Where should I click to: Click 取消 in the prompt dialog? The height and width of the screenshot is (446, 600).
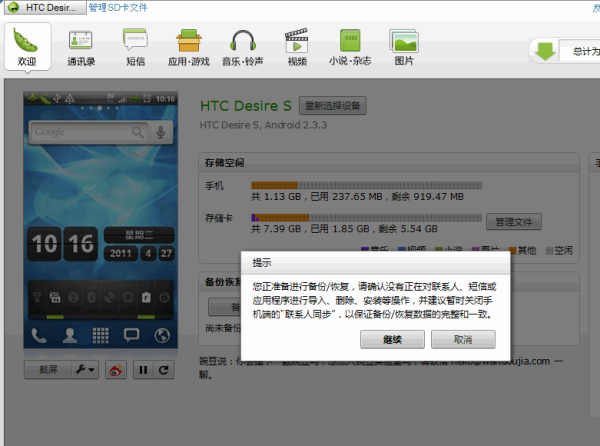[x=463, y=339]
